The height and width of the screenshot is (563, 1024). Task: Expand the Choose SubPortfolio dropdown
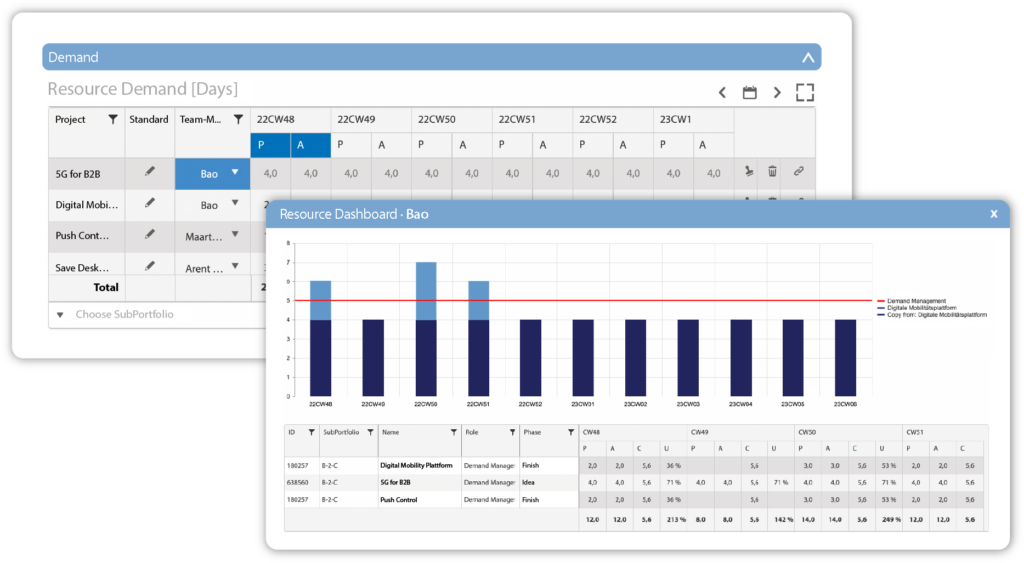click(x=60, y=314)
